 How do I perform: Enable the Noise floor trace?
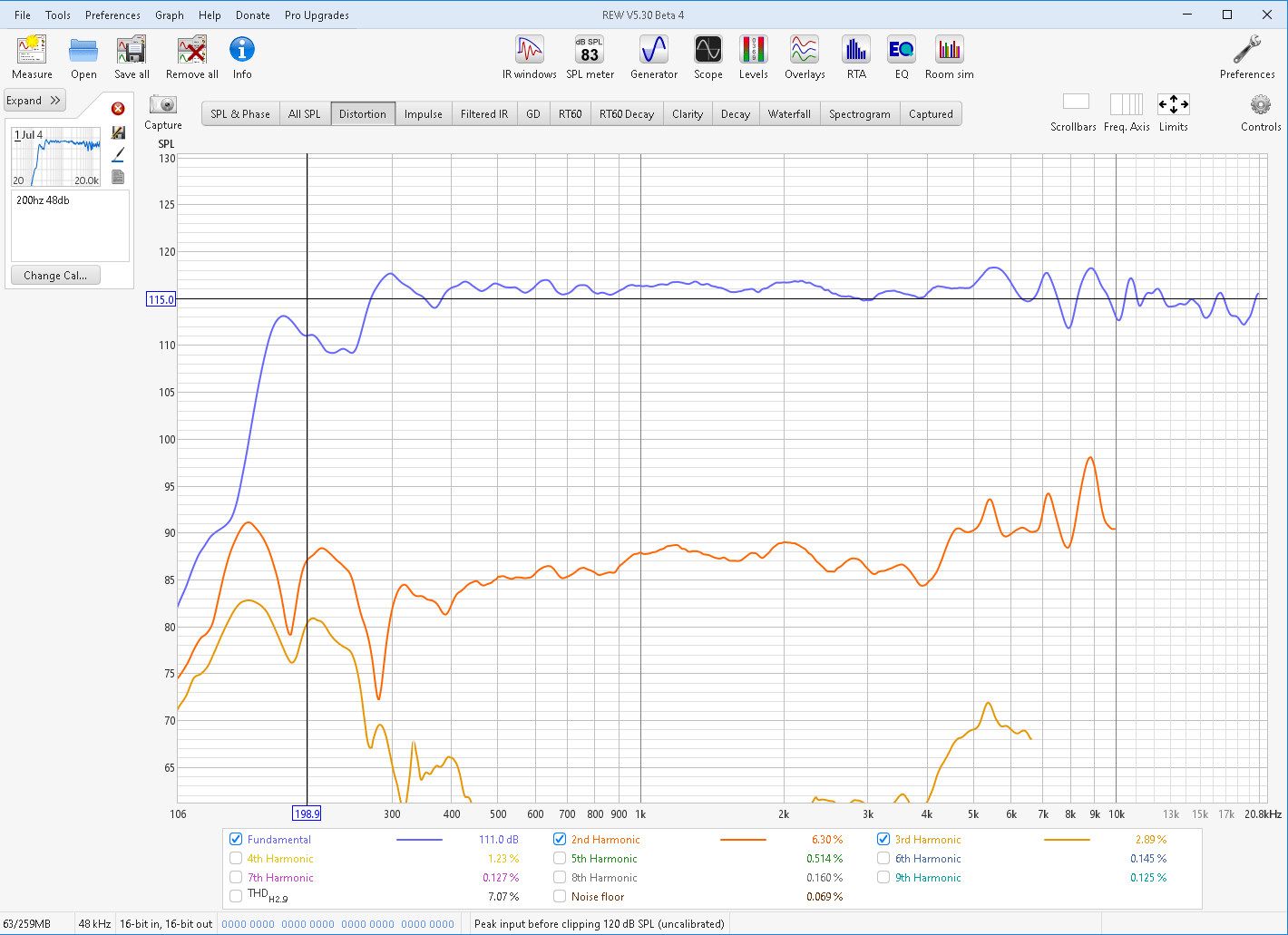click(x=560, y=896)
